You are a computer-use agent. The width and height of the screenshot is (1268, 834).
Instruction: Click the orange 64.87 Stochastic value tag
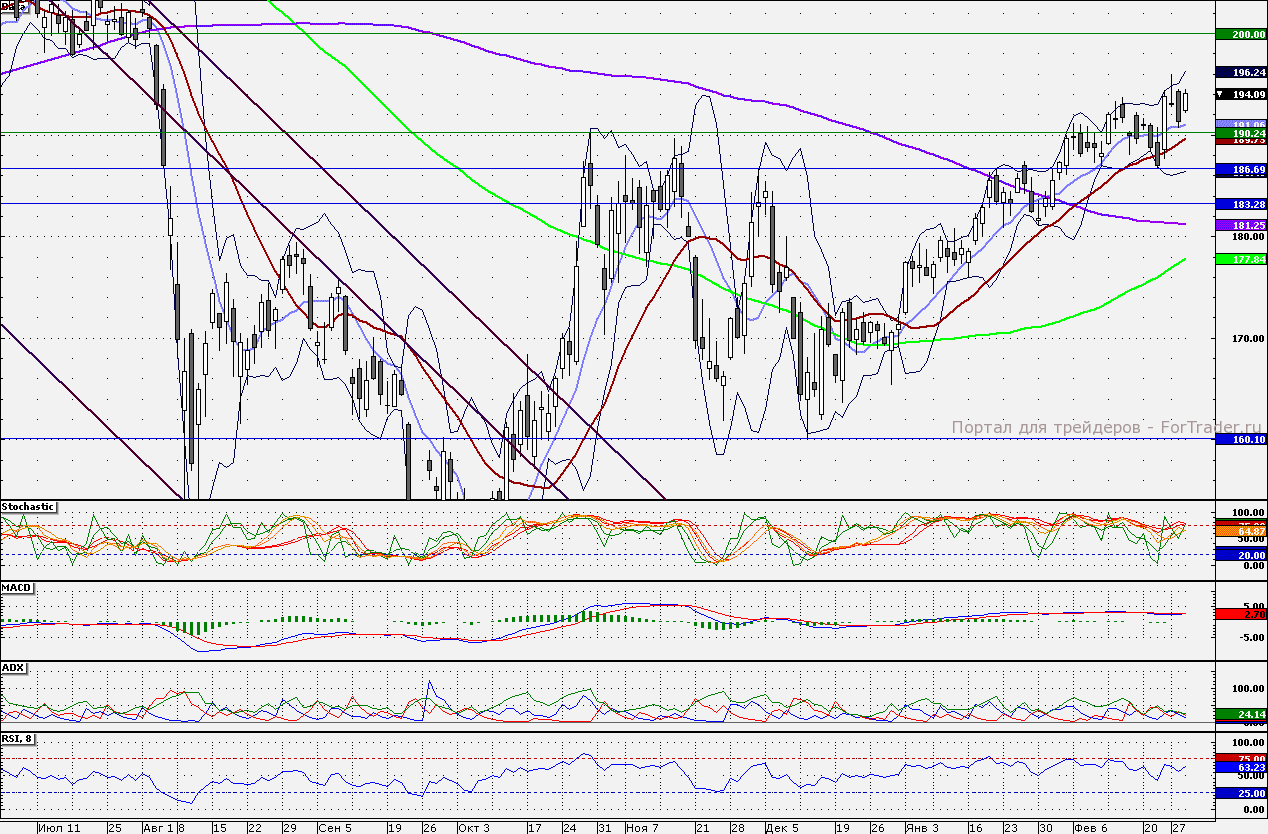pyautogui.click(x=1241, y=531)
